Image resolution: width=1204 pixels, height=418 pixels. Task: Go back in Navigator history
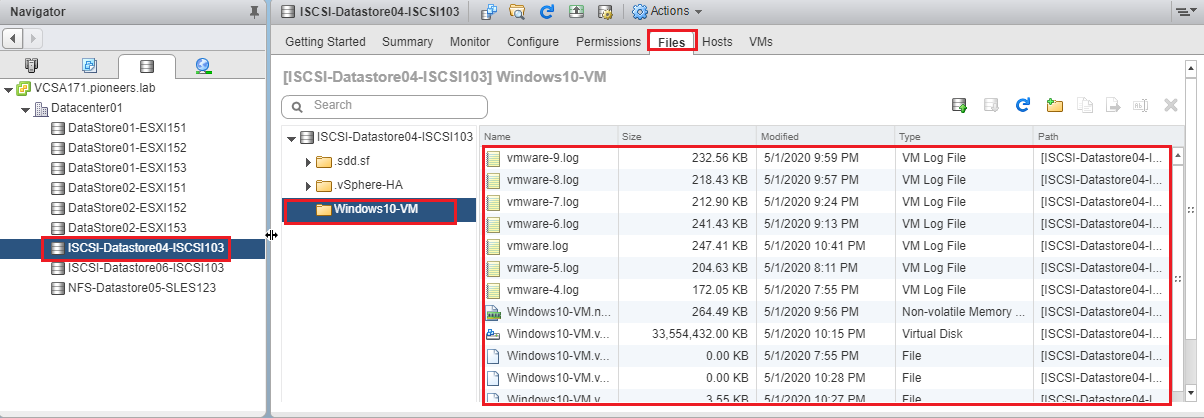click(x=12, y=38)
